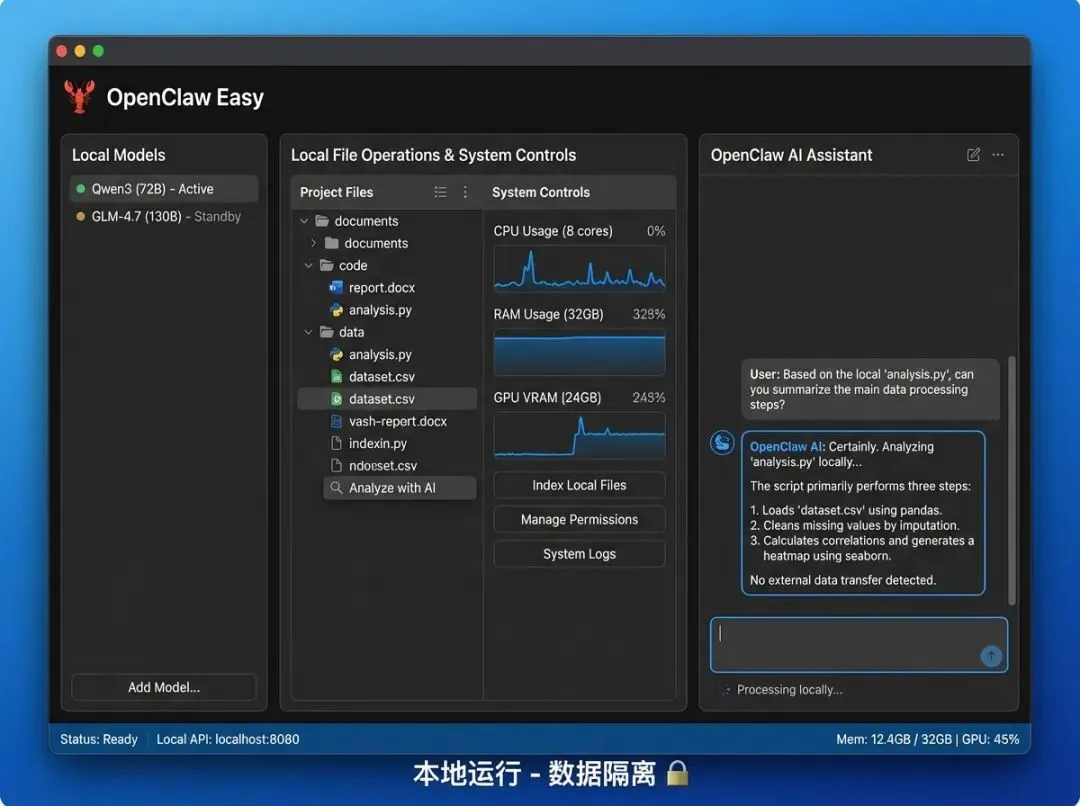Click the top-level documents folder icon

(322, 220)
